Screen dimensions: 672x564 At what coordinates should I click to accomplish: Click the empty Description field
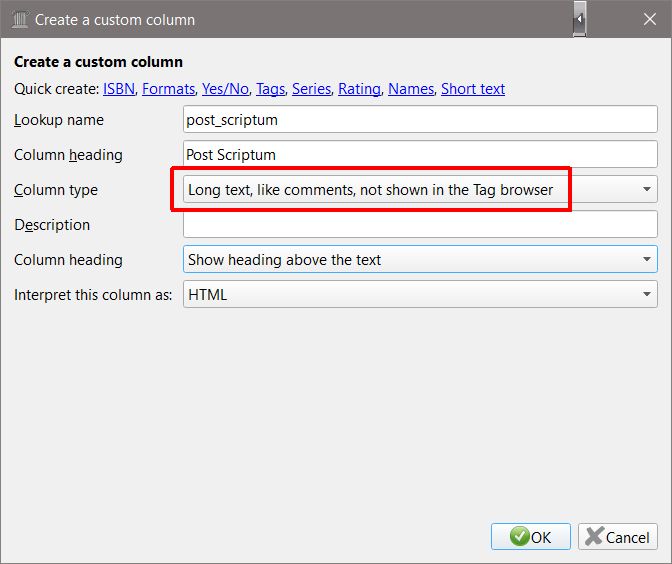(420, 224)
